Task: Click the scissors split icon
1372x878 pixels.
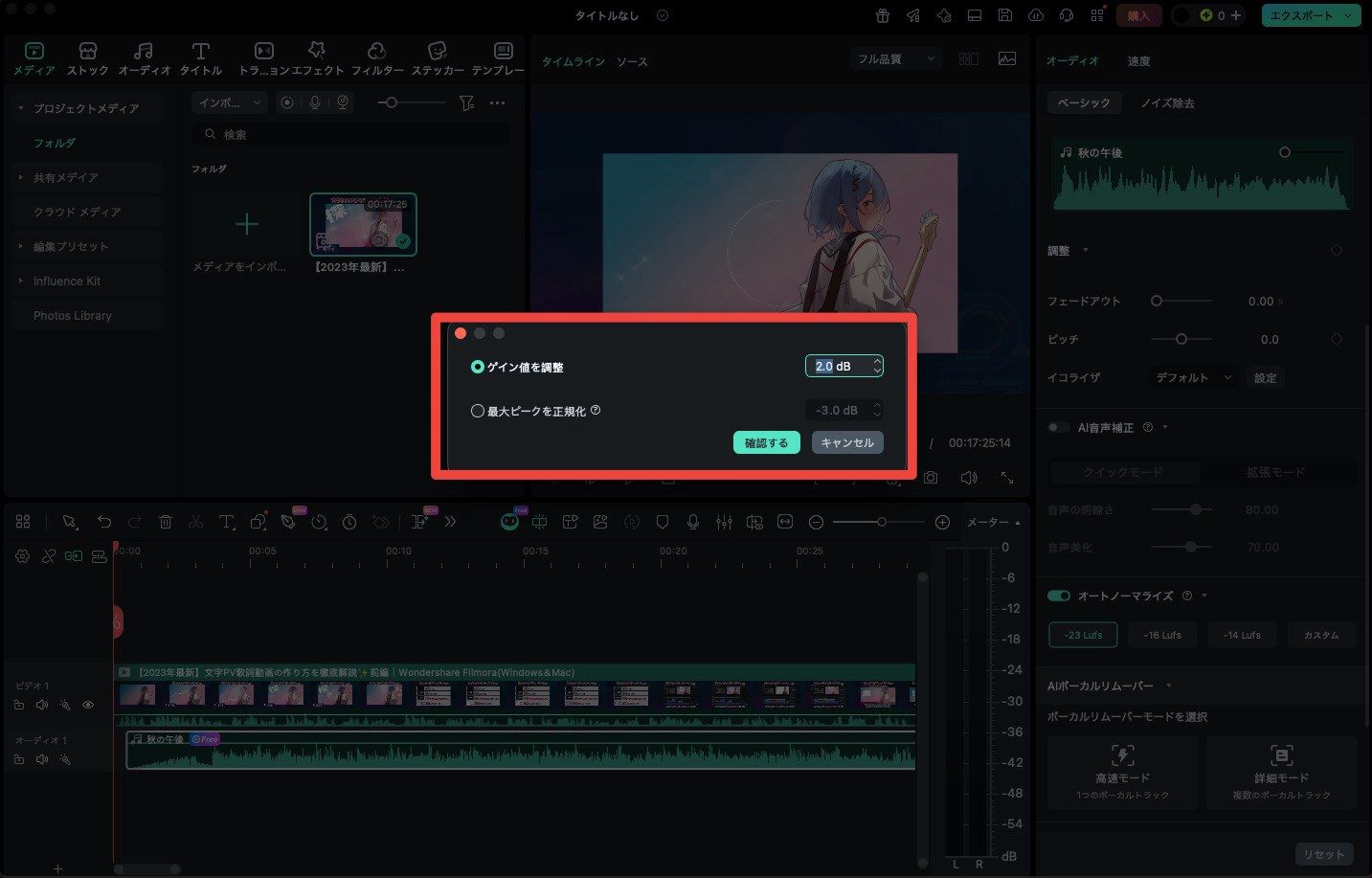Action: point(196,522)
